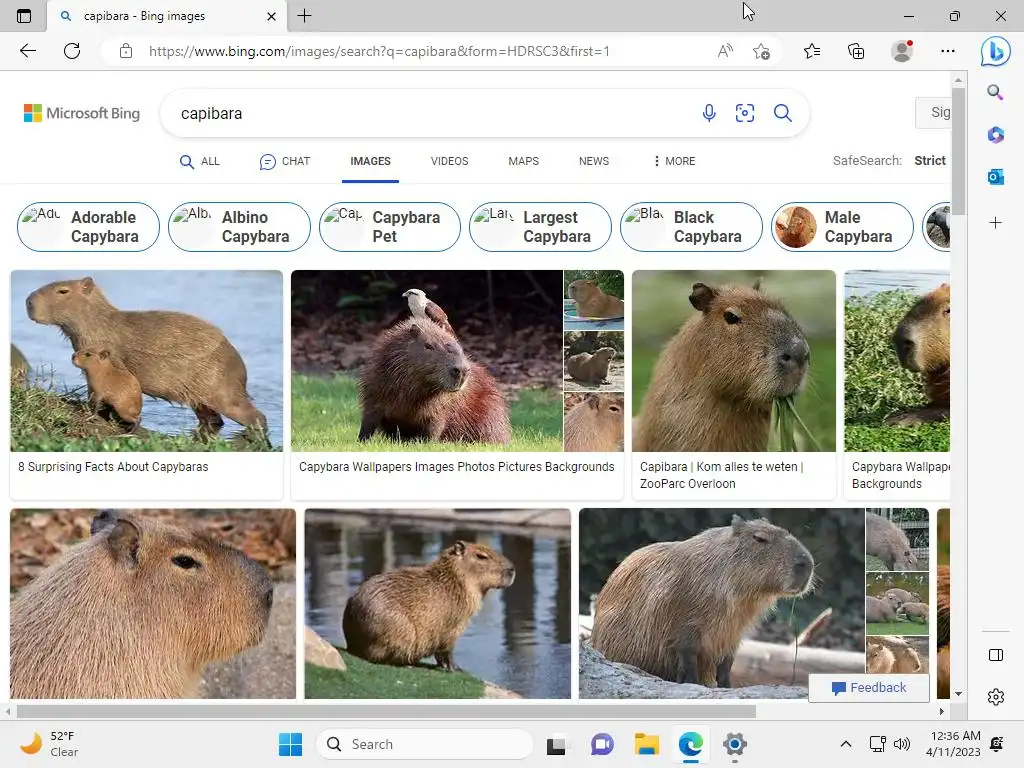Image resolution: width=1024 pixels, height=768 pixels.
Task: Focus the browser address bar URL
Action: [379, 51]
